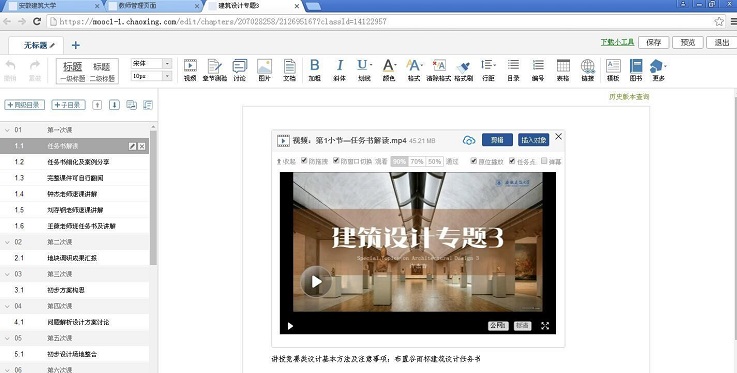Screen dimensions: 737x373
Task: Click the 预览 preview button
Action: pos(688,42)
